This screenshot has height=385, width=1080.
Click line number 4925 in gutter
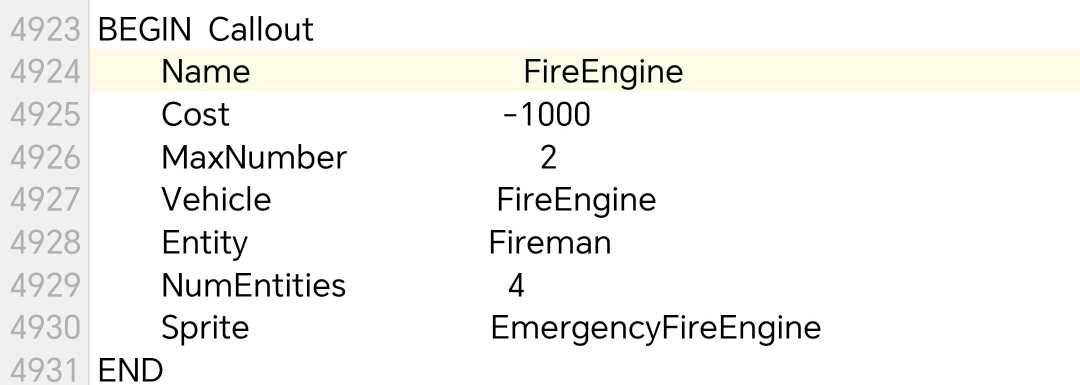[x=45, y=115]
